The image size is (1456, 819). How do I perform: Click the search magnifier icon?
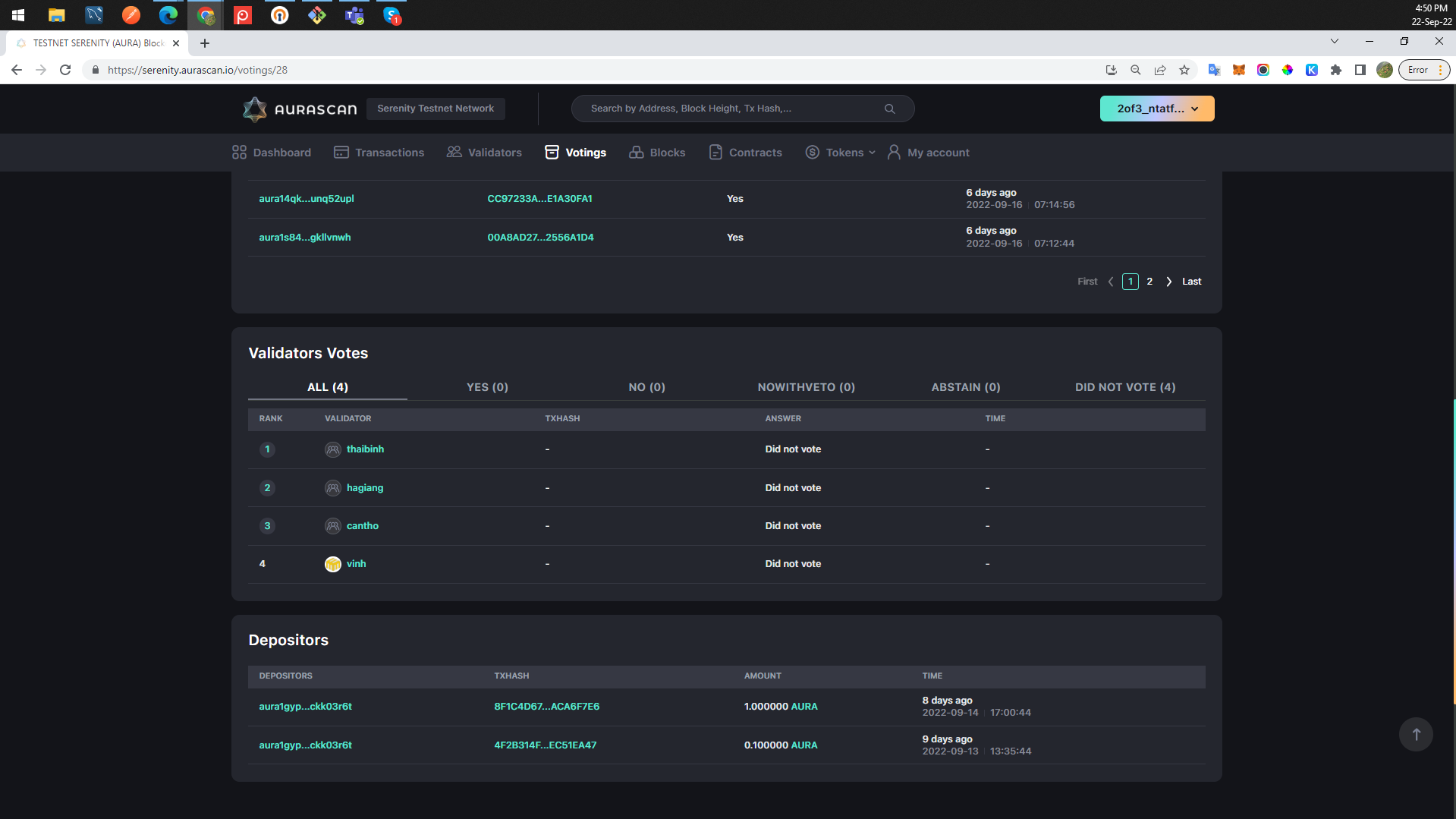pos(889,109)
